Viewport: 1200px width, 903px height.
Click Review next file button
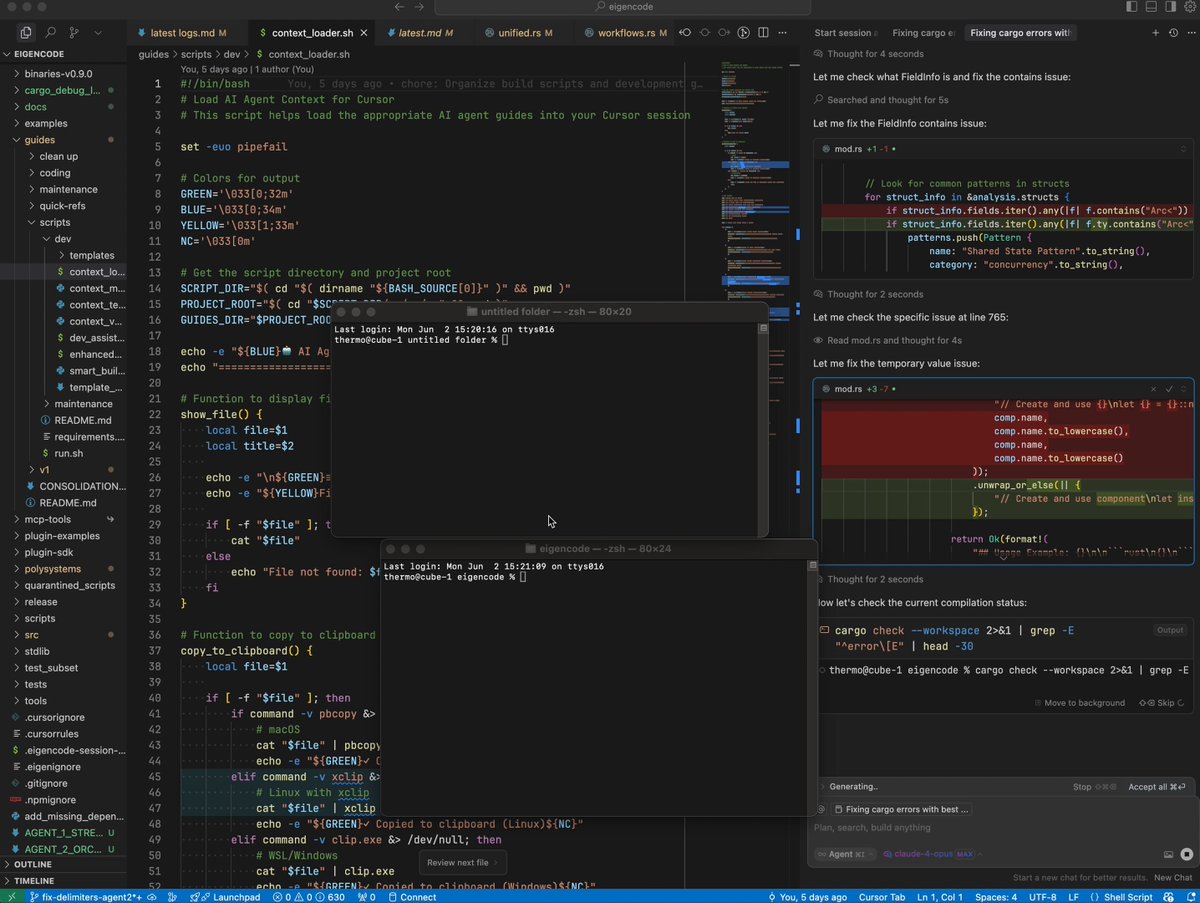click(x=463, y=862)
